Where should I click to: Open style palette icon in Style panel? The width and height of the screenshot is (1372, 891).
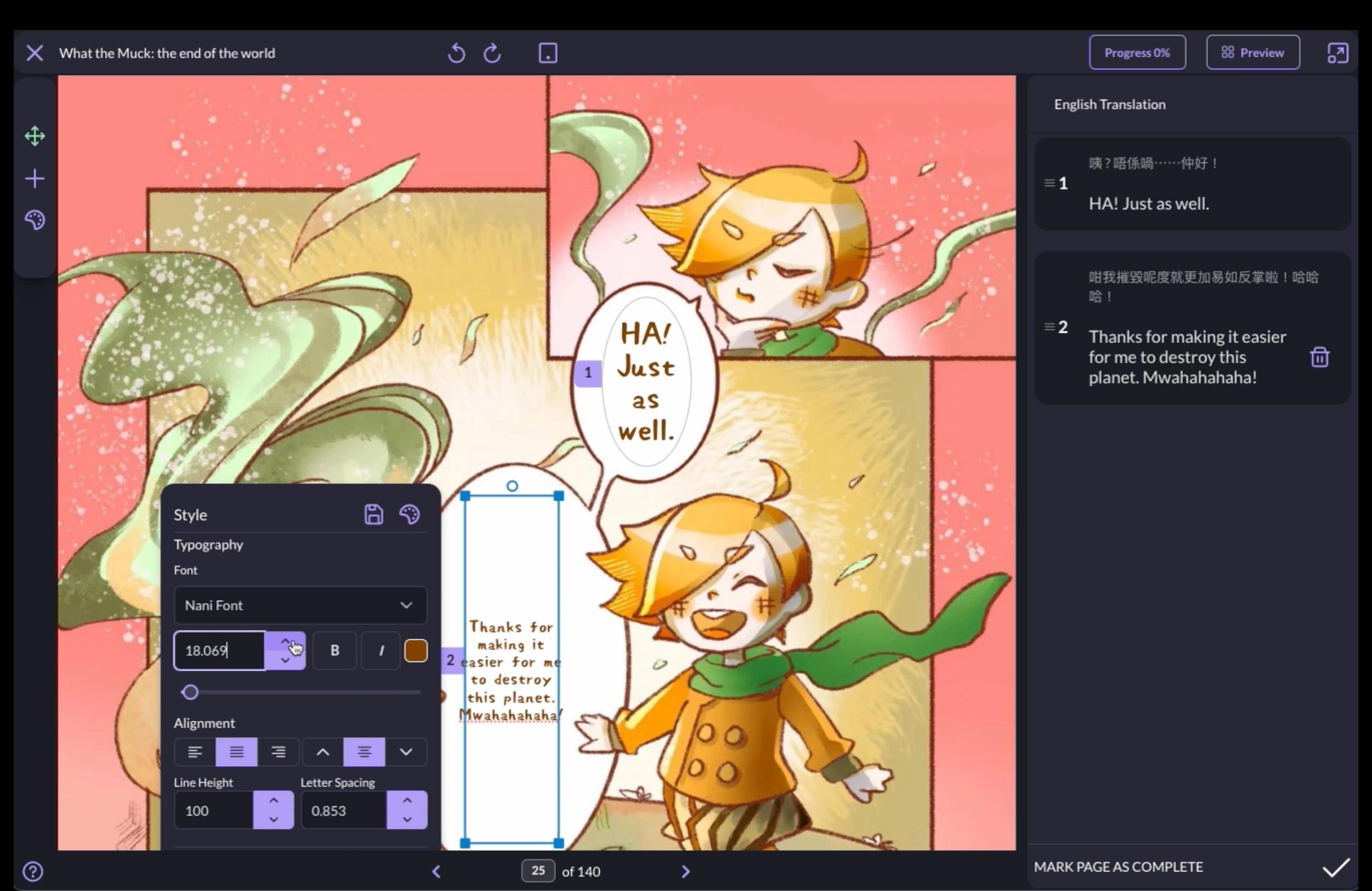[409, 514]
